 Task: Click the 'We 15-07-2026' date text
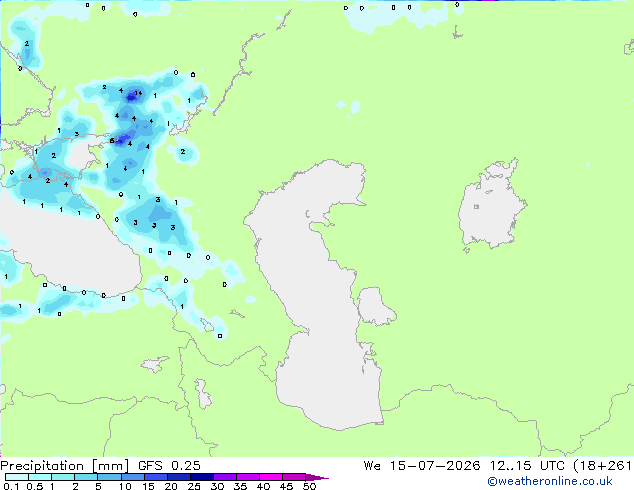[x=422, y=465]
